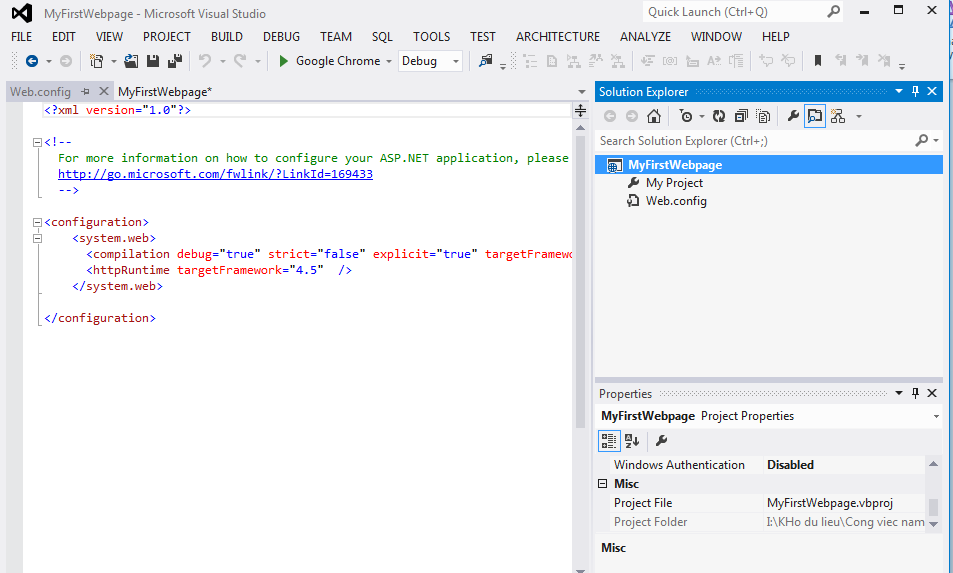Close the Web.config tab
953x573 pixels.
104,91
